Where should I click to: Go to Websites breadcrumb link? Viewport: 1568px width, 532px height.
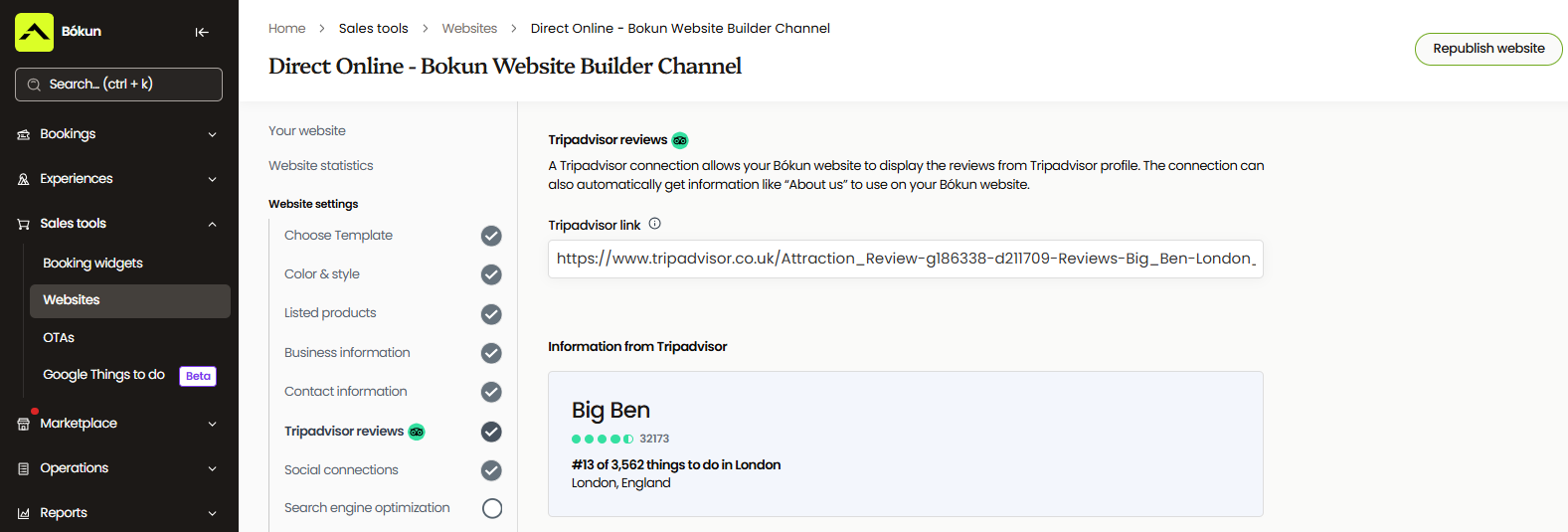coord(469,28)
